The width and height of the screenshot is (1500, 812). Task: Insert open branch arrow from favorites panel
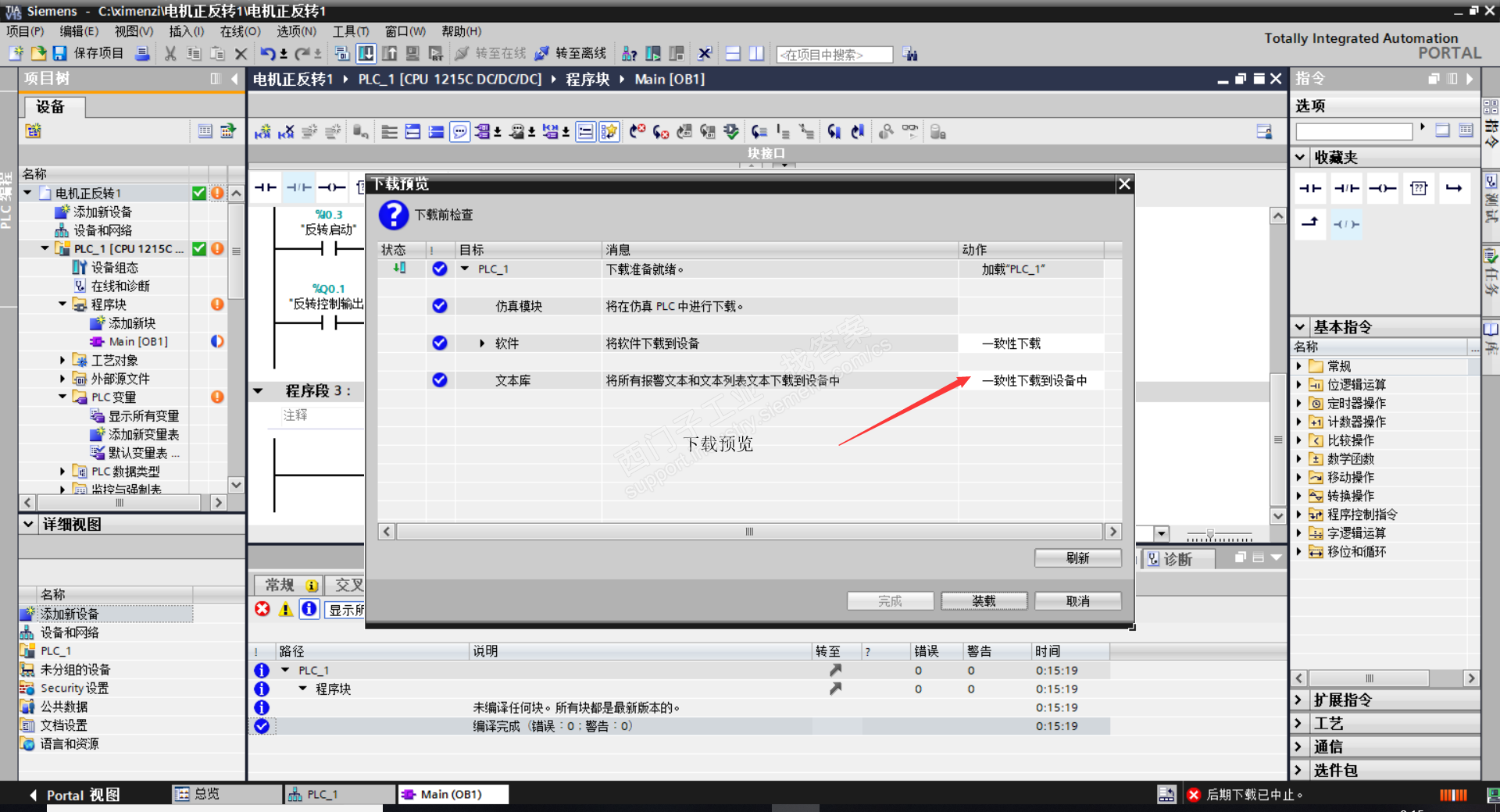(1454, 188)
